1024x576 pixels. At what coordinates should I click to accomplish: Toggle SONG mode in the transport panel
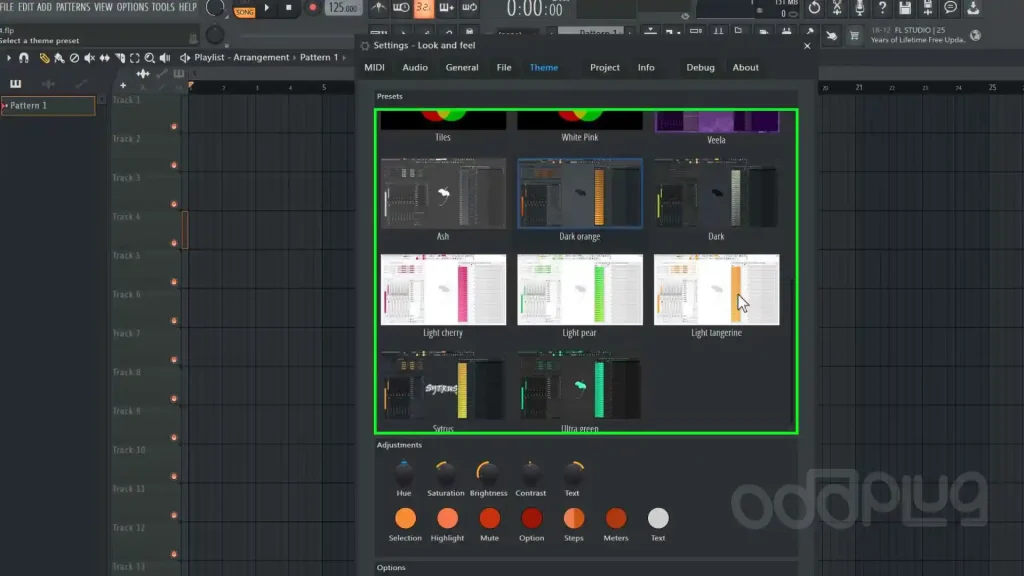coord(244,12)
